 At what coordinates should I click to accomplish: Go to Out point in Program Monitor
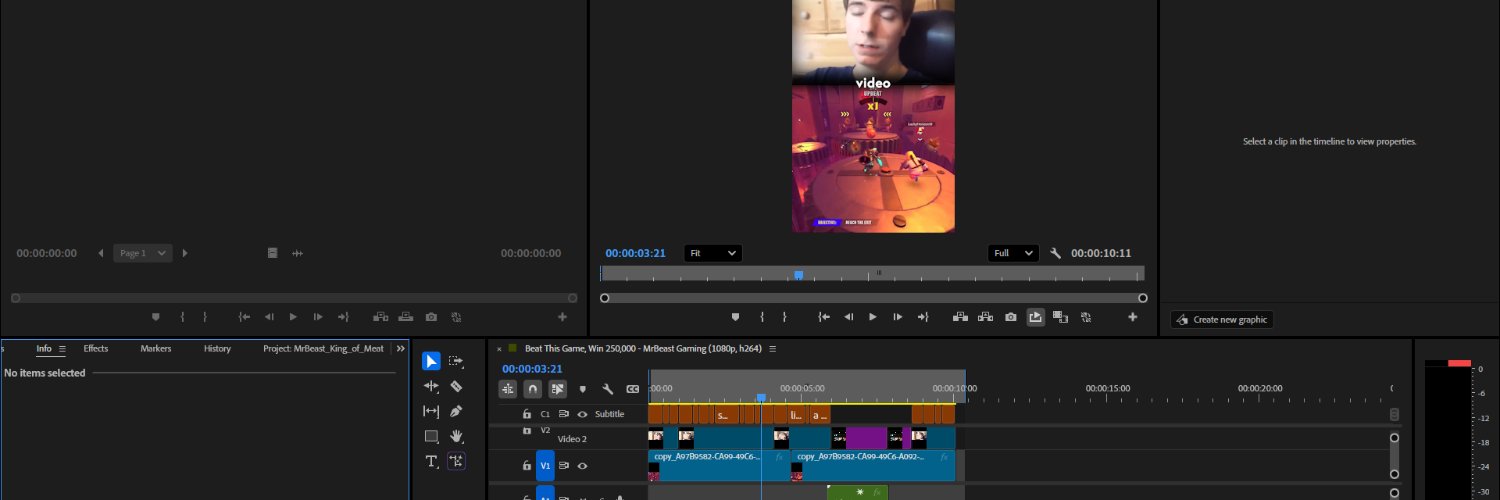(923, 317)
